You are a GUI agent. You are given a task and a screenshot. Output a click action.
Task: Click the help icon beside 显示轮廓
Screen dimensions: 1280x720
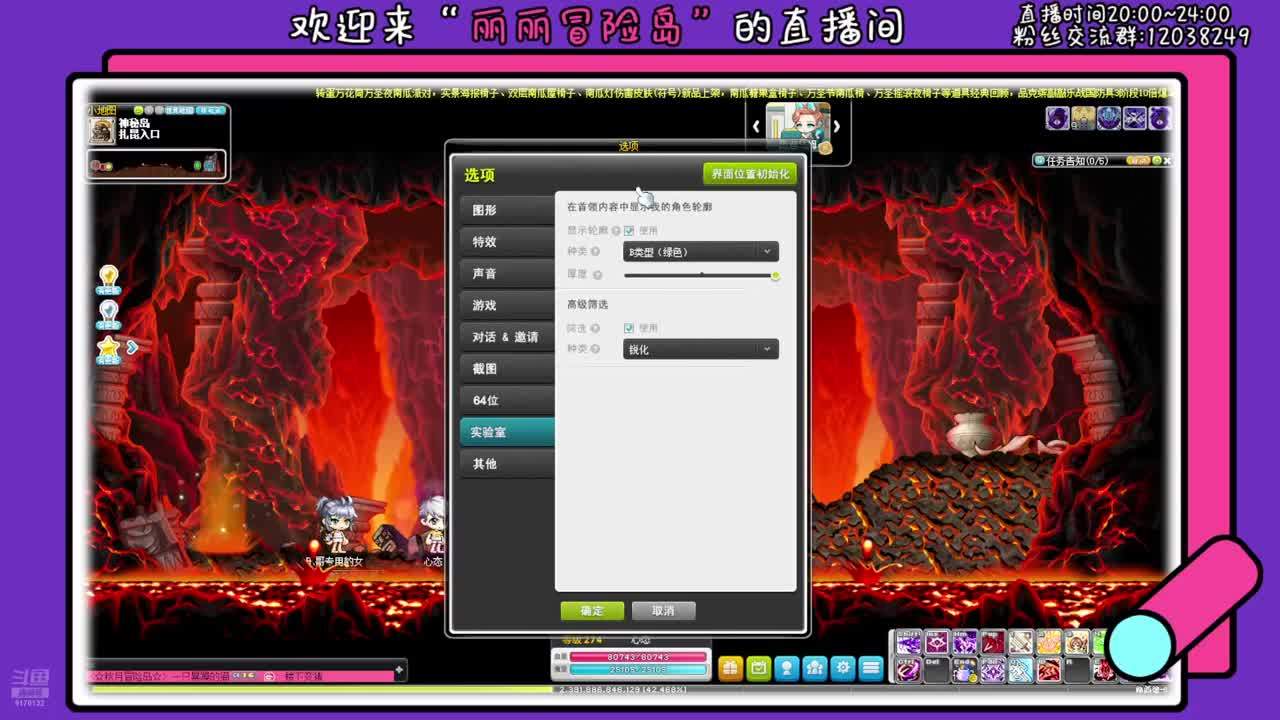617,231
